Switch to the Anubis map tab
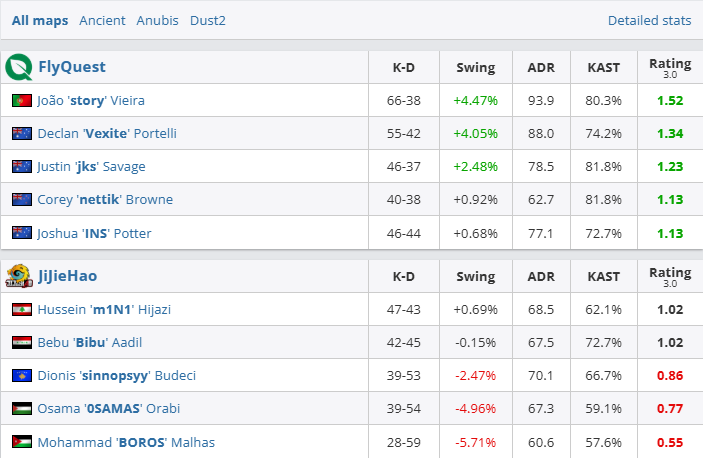Viewport: 703px width, 458px height. 157,20
